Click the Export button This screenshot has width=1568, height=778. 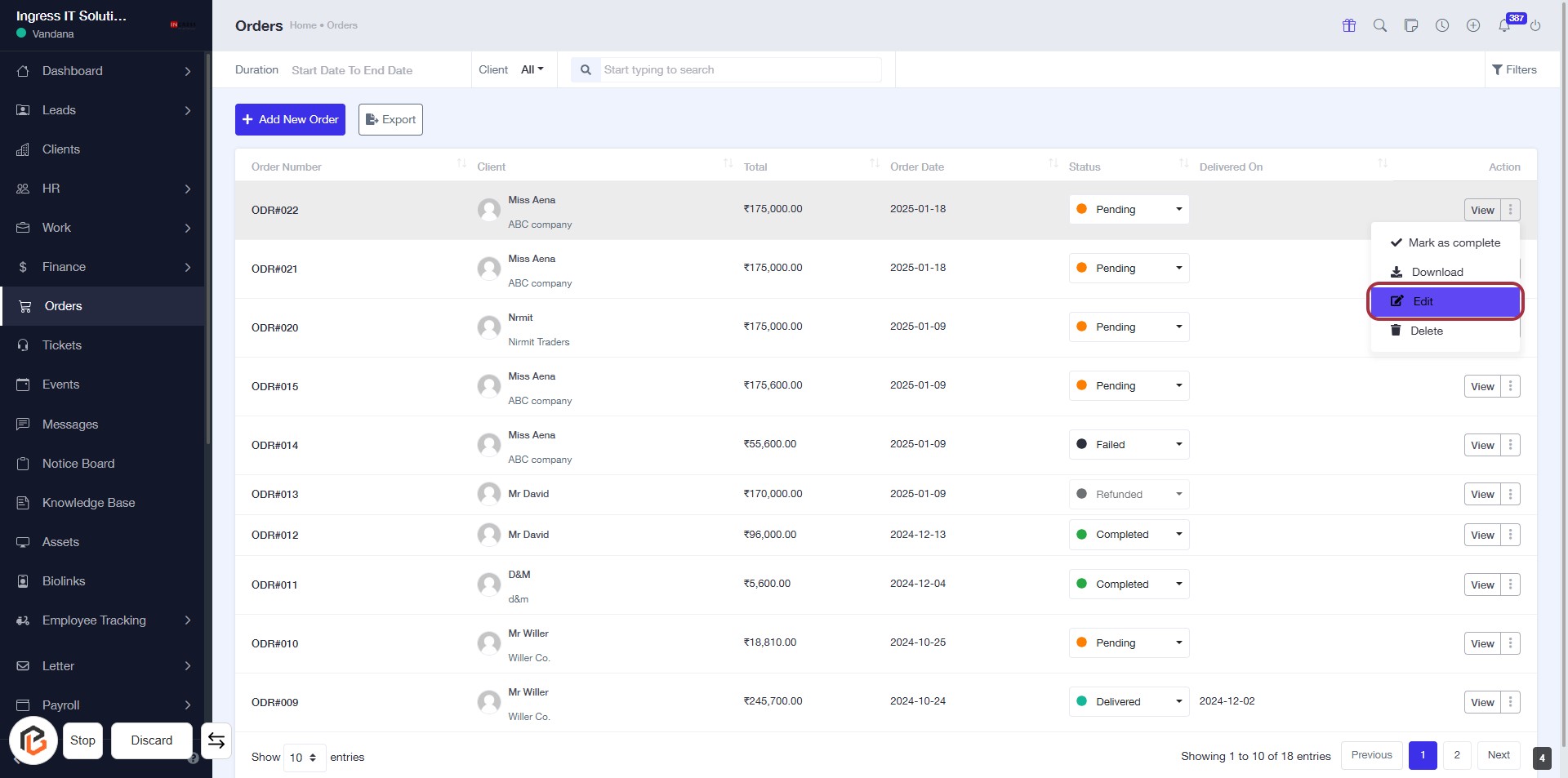[390, 119]
